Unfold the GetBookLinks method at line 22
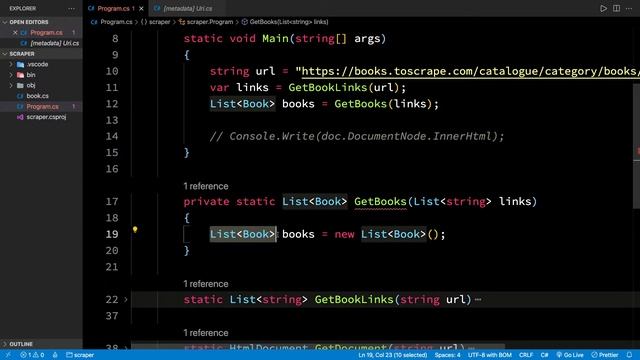The height and width of the screenshot is (360, 640). click(x=126, y=300)
